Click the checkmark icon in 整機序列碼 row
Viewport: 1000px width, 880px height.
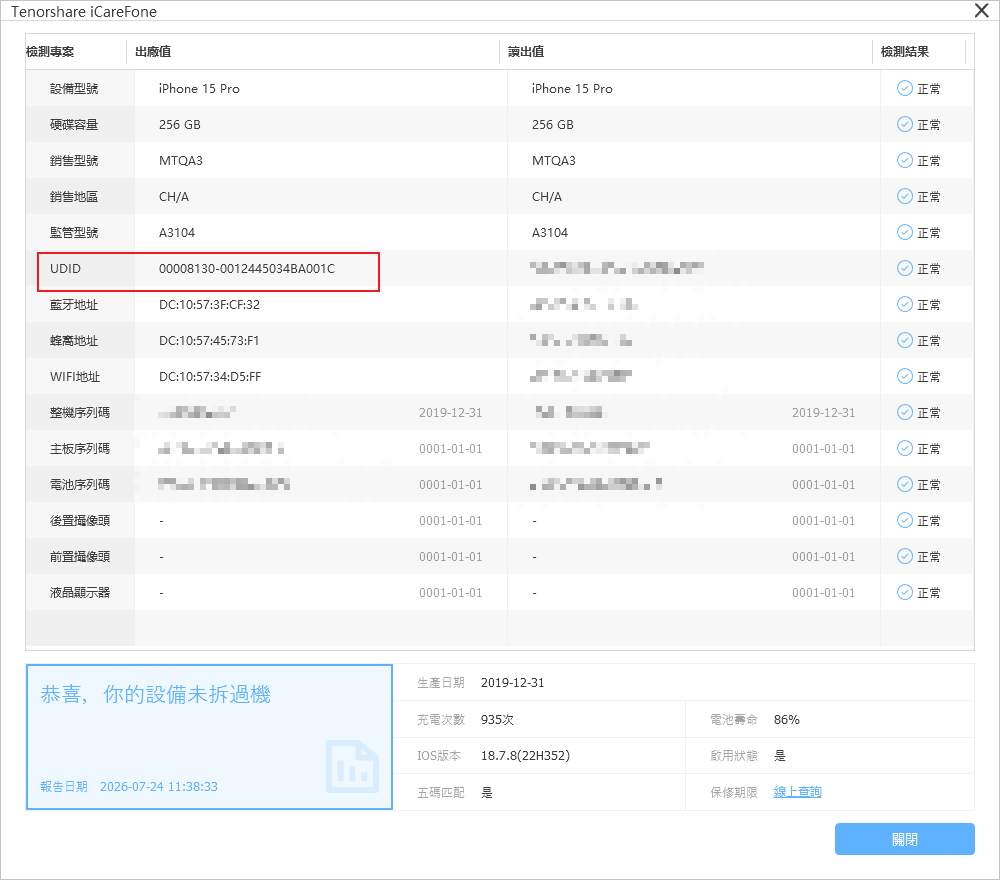tap(904, 413)
